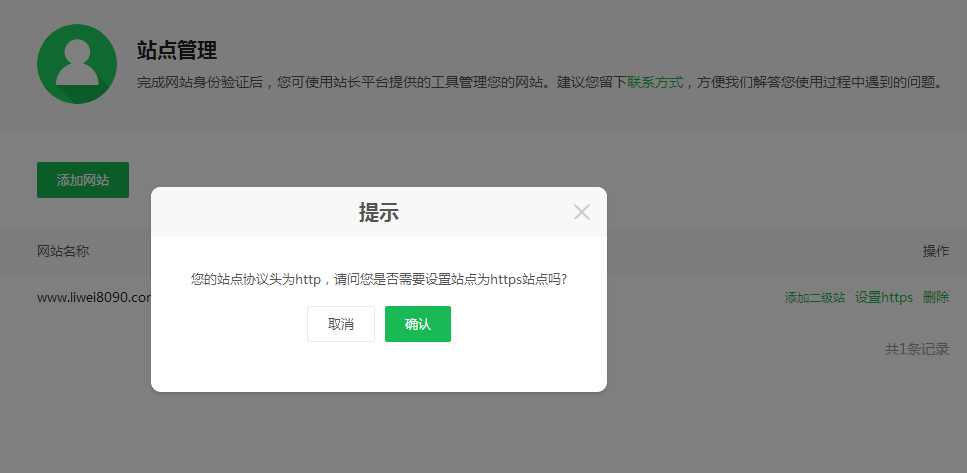Image resolution: width=967 pixels, height=473 pixels.
Task: Close the 提示 dialog with the X
Action: tap(582, 212)
